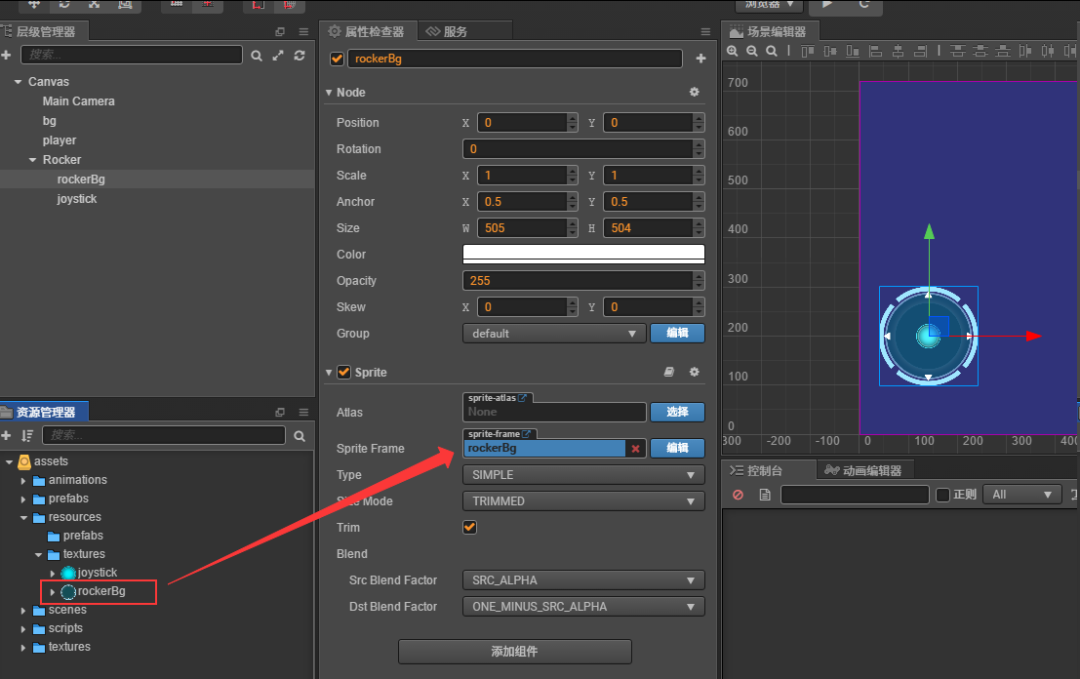Switch to the 动画编辑器 tab
The height and width of the screenshot is (679, 1080).
[864, 470]
